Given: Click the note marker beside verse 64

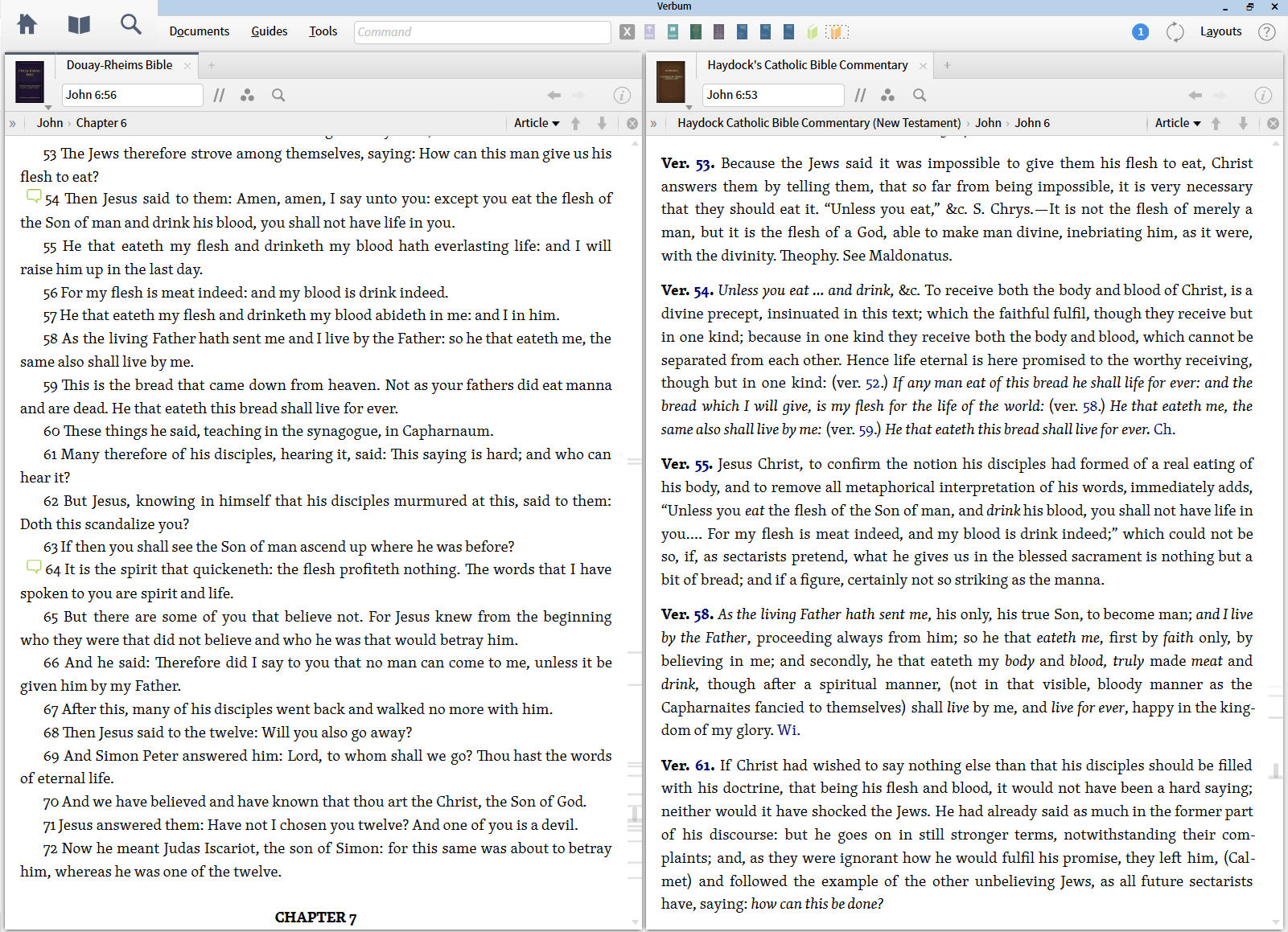Looking at the screenshot, I should coord(33,567).
